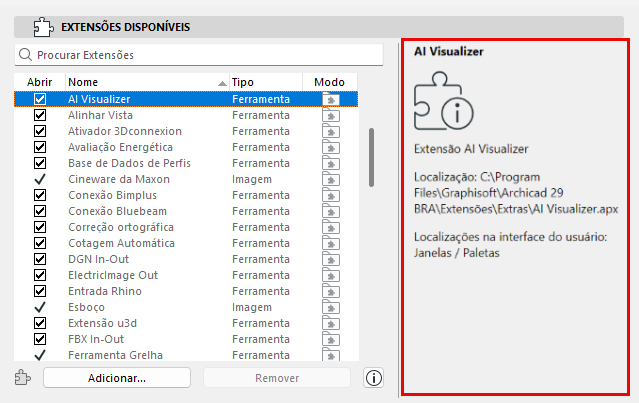Select the Entrada Rhino row name

tap(105, 291)
